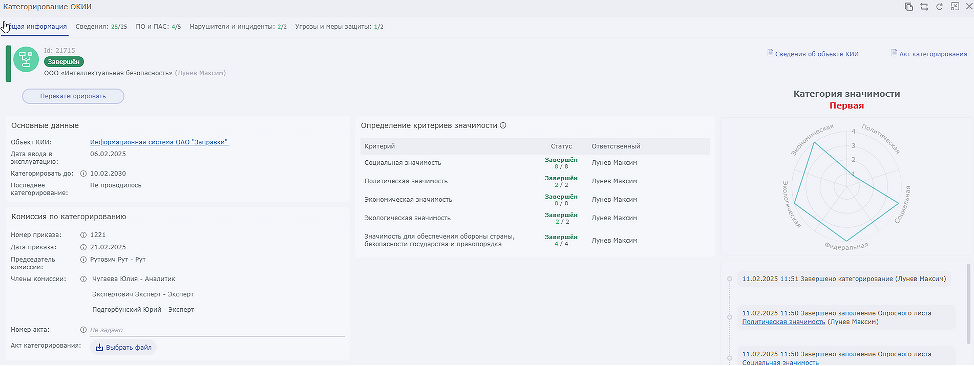
Task: Open the 'ПО и ПАС: 4/5' tab
Action: click(158, 27)
